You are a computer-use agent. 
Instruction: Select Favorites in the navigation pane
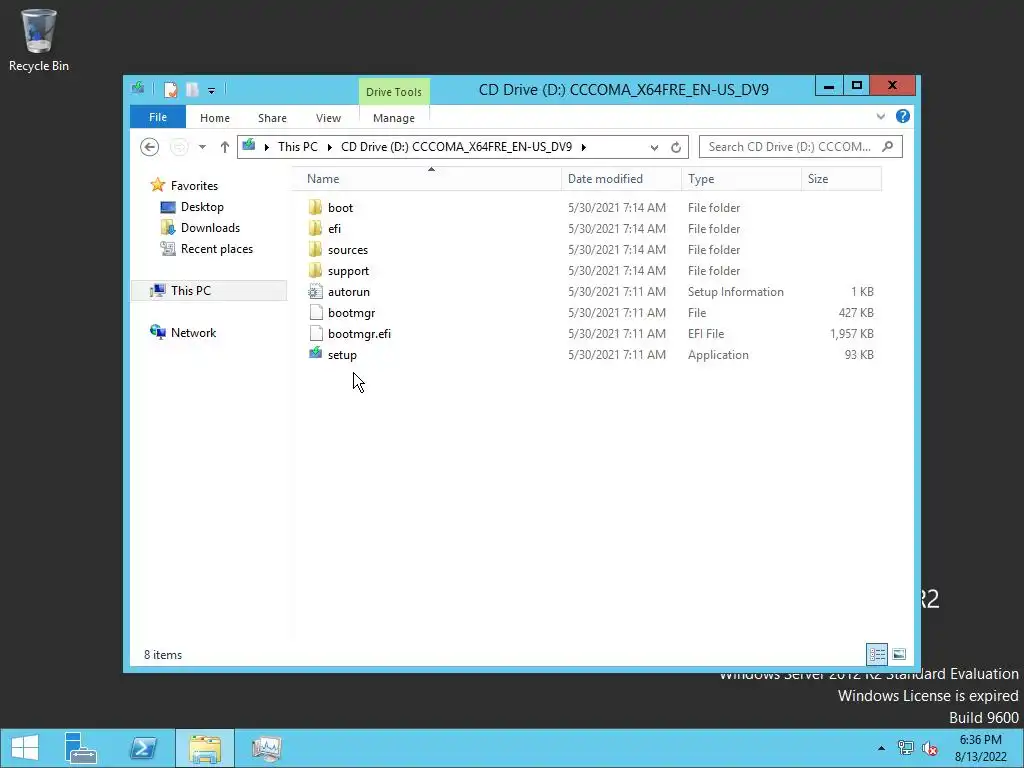pyautogui.click(x=194, y=186)
